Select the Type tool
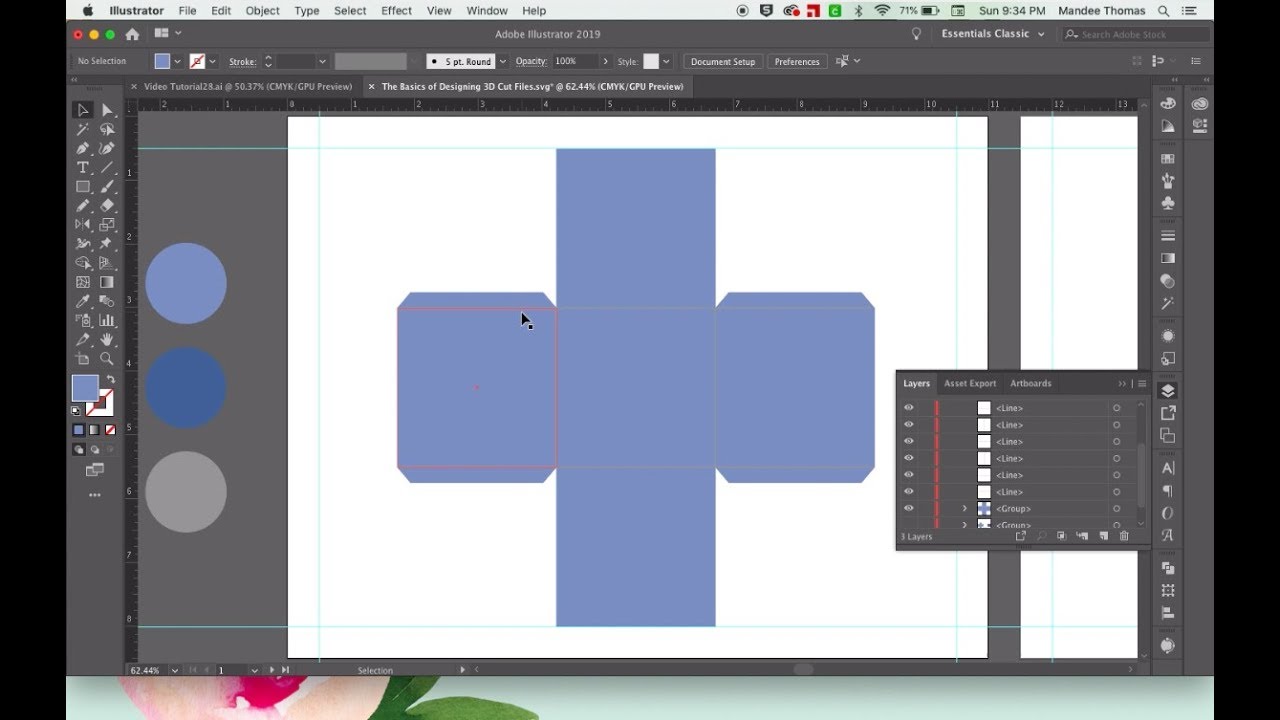Image resolution: width=1280 pixels, height=720 pixels. (83, 167)
